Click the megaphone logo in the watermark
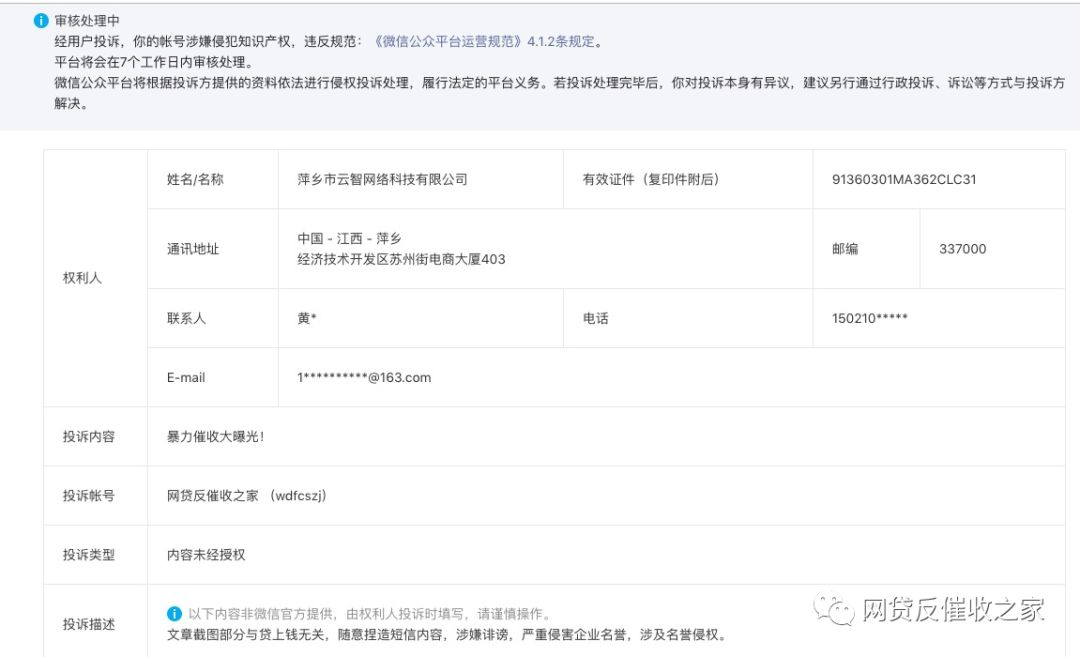 click(x=836, y=608)
